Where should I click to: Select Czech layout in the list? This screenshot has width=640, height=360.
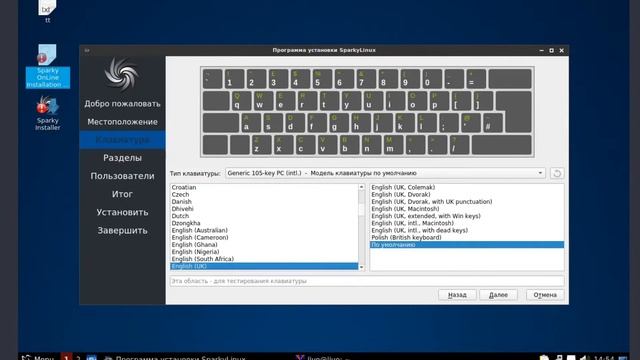[264, 195]
